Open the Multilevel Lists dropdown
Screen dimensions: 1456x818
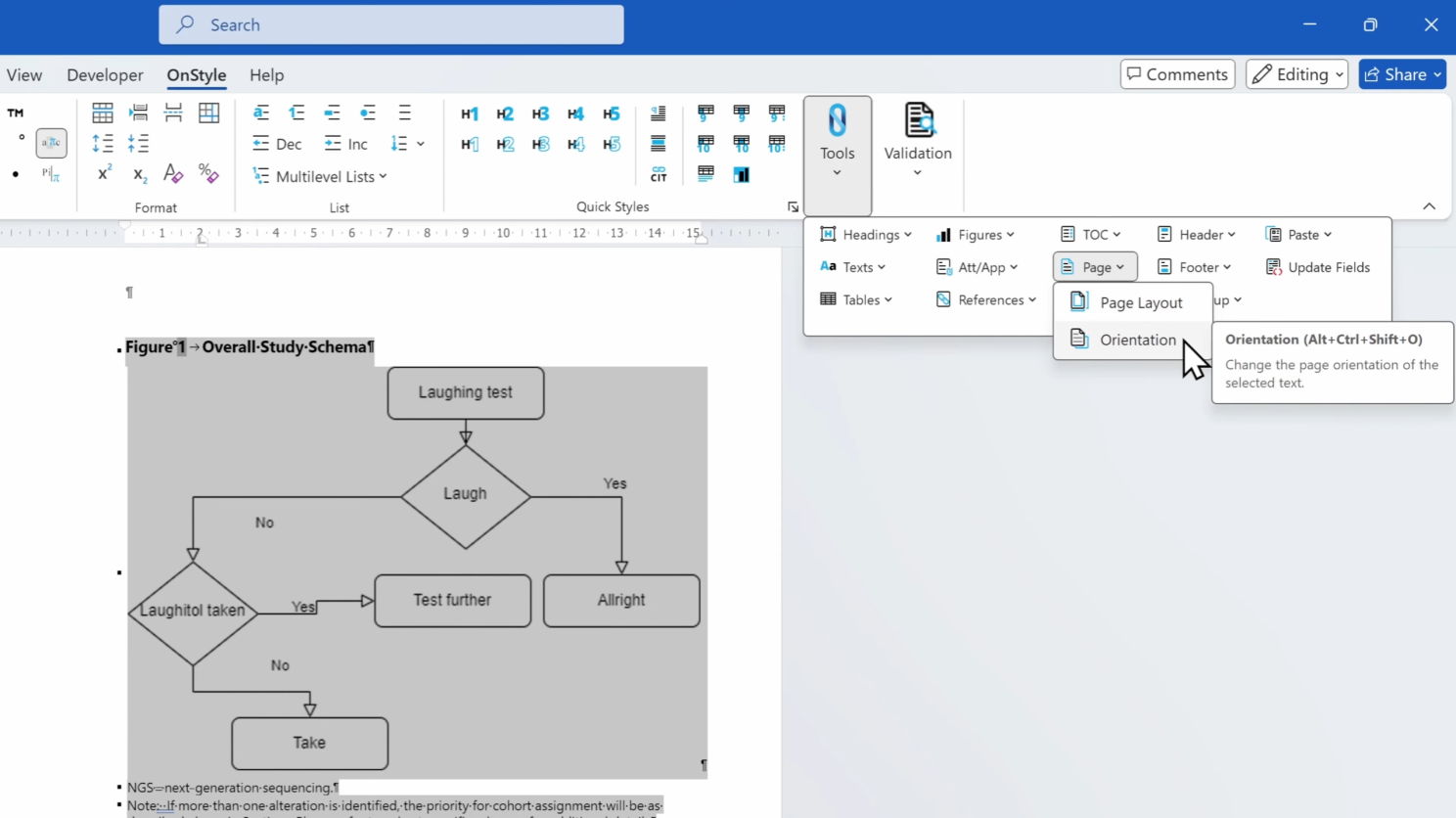click(320, 176)
